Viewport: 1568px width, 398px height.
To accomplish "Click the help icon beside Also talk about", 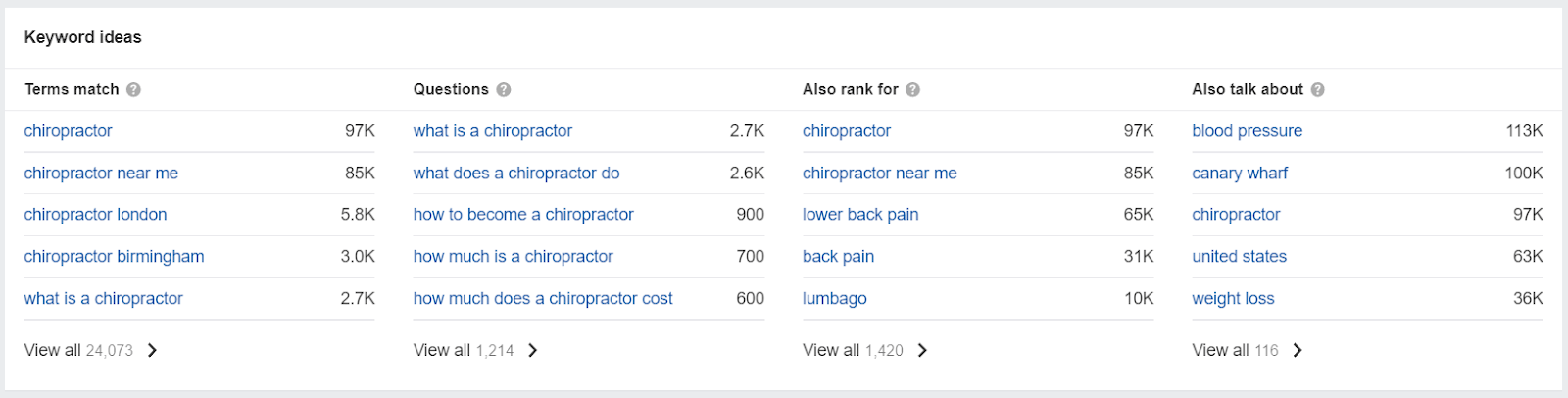I will tap(1317, 89).
